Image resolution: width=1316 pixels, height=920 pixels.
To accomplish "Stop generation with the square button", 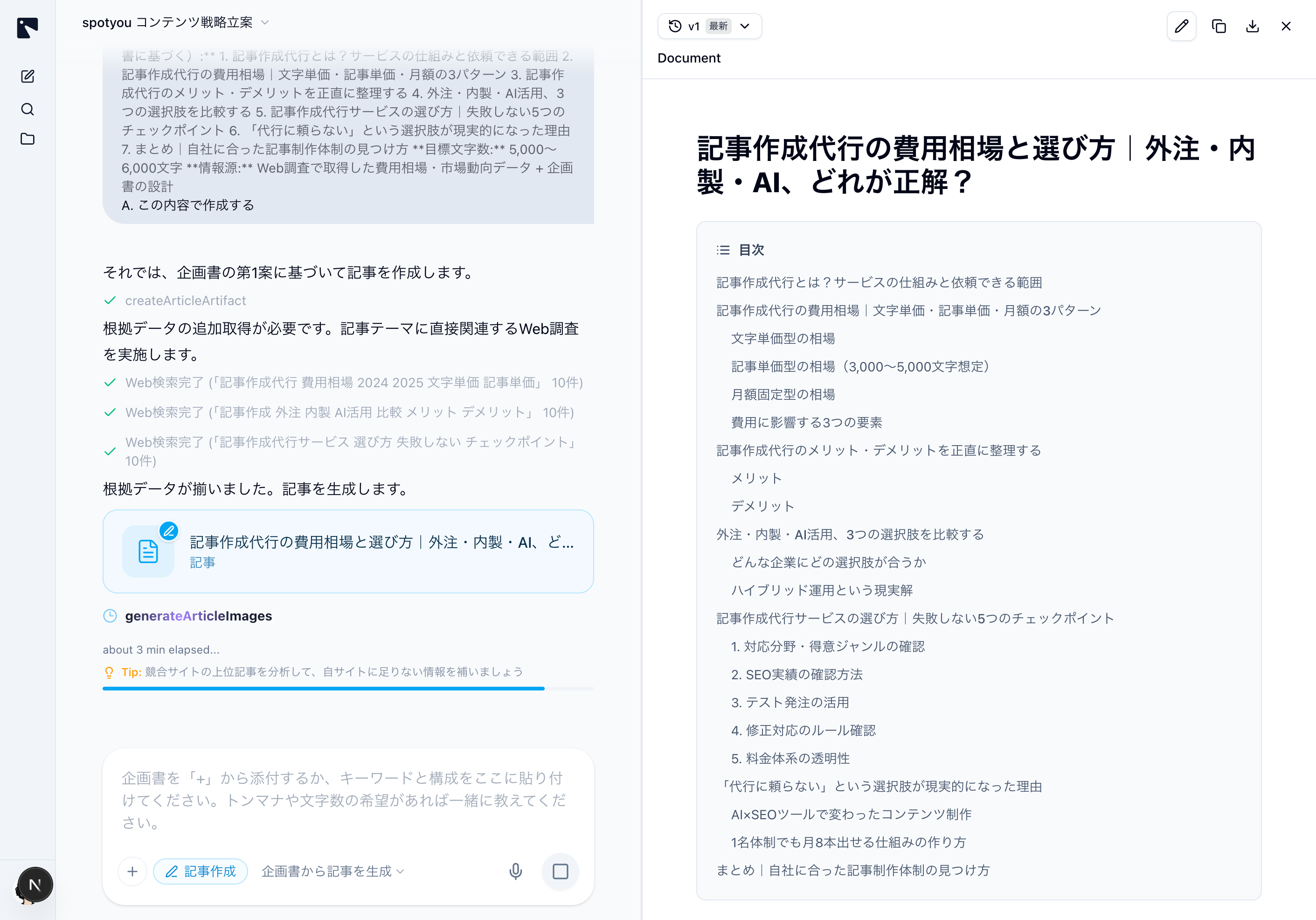I will pos(560,871).
